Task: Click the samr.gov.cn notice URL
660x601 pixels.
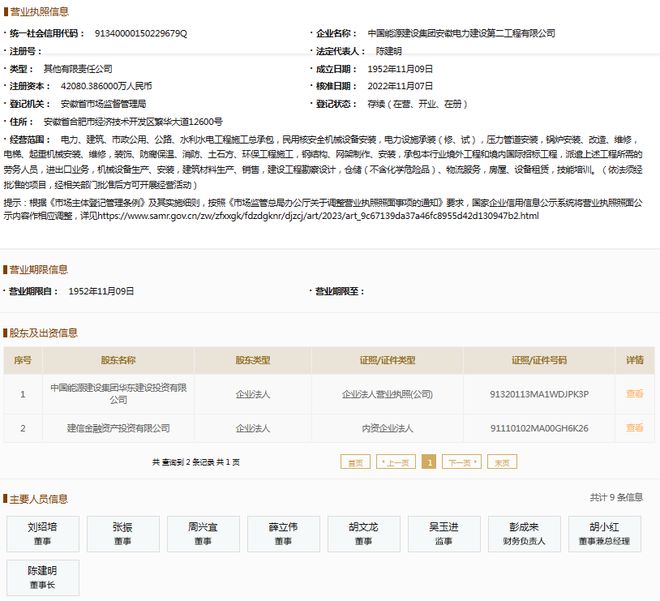Action: (318, 216)
